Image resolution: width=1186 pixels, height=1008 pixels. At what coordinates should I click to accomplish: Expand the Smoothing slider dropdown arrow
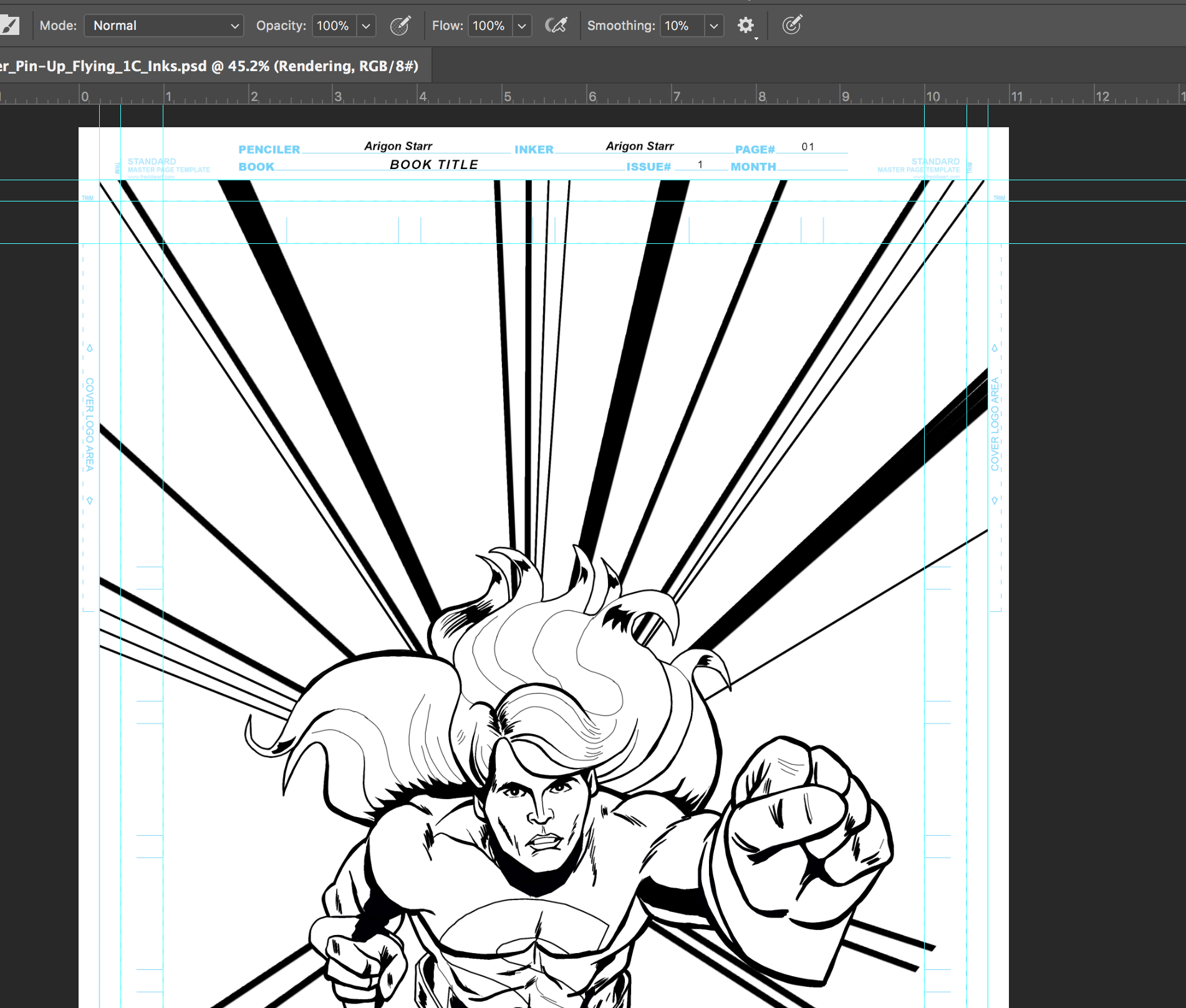click(715, 26)
